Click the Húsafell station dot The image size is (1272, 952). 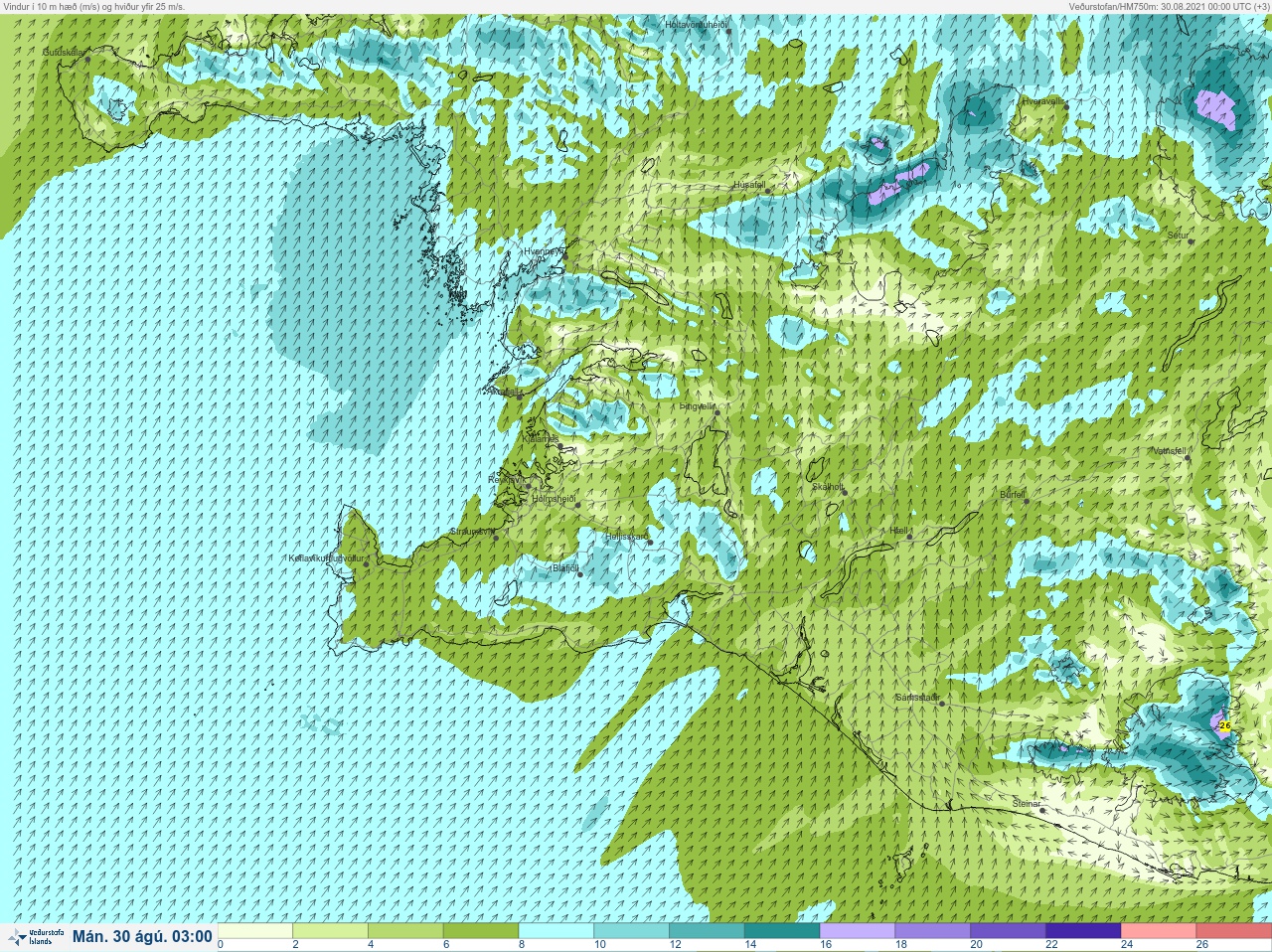pyautogui.click(x=768, y=190)
